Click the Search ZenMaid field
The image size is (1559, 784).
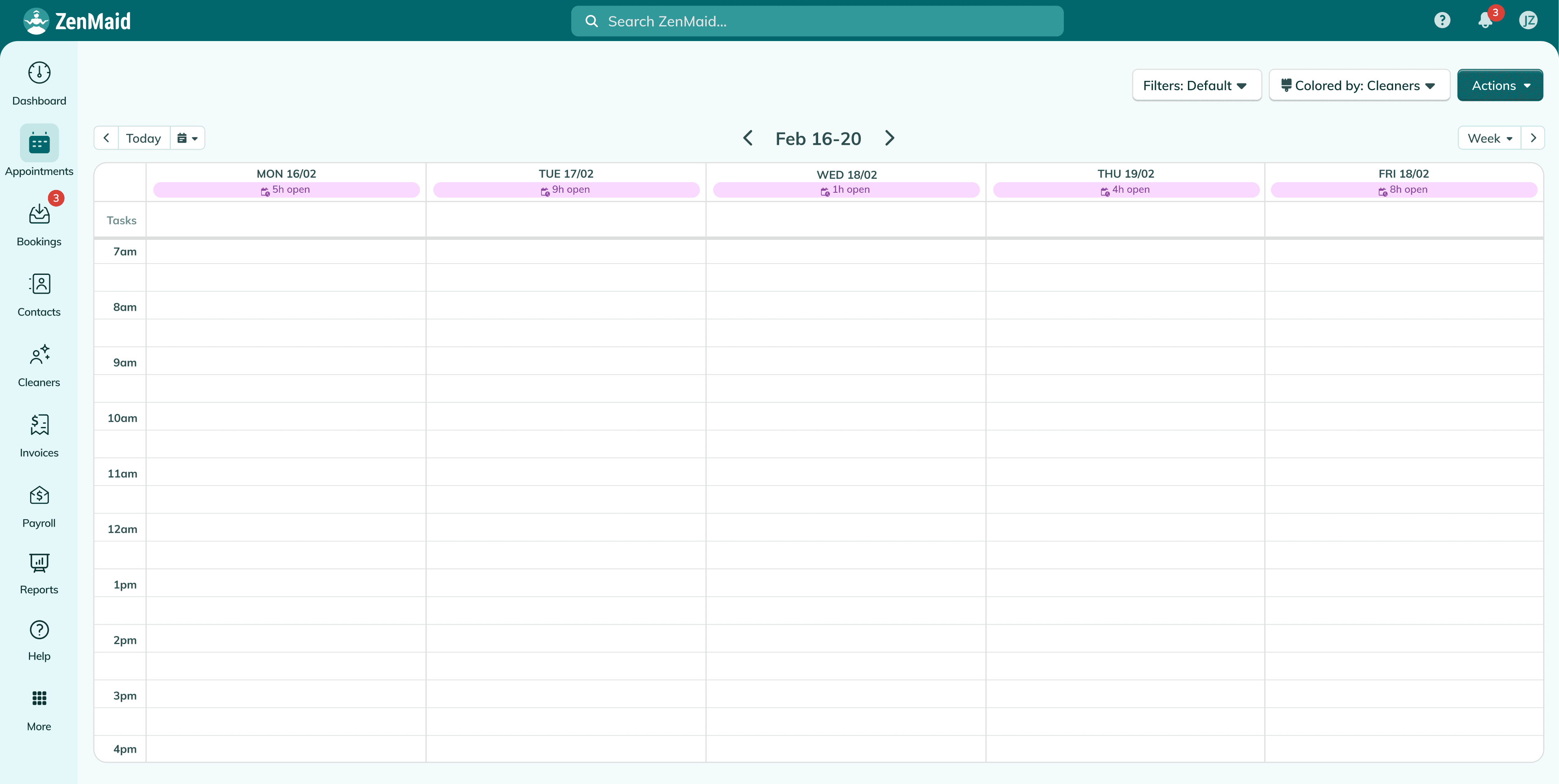[x=817, y=21]
